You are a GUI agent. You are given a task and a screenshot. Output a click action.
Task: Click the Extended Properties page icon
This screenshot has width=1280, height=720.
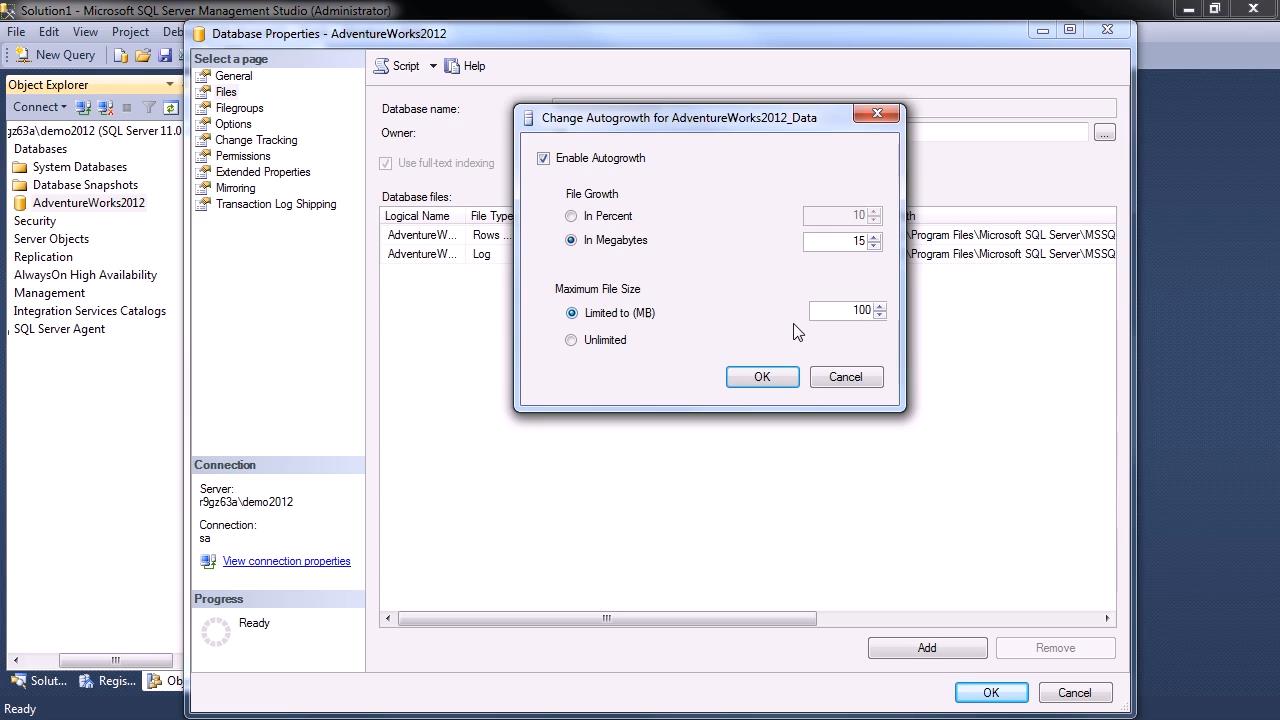pos(203,172)
